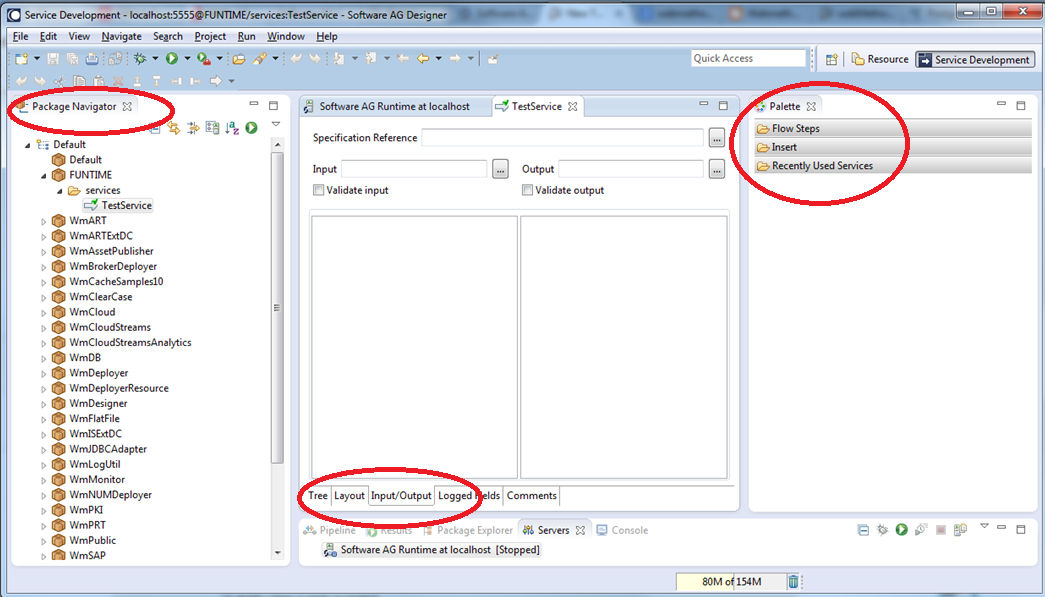Minimize the editor area

point(704,105)
